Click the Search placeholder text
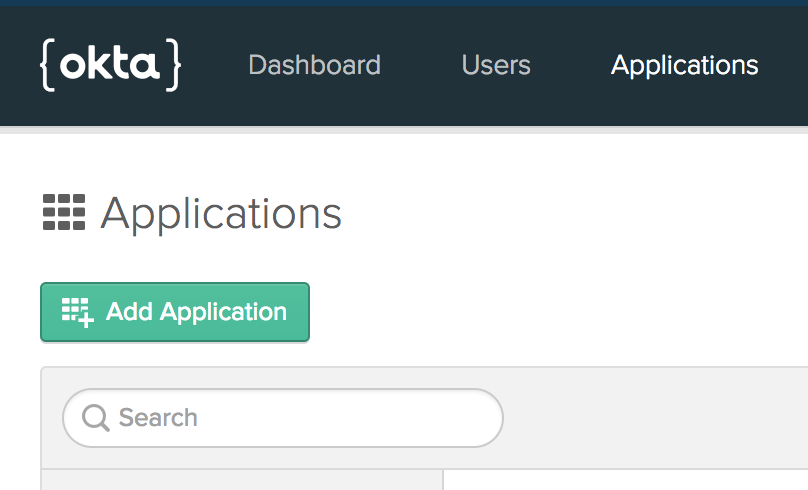 (158, 418)
